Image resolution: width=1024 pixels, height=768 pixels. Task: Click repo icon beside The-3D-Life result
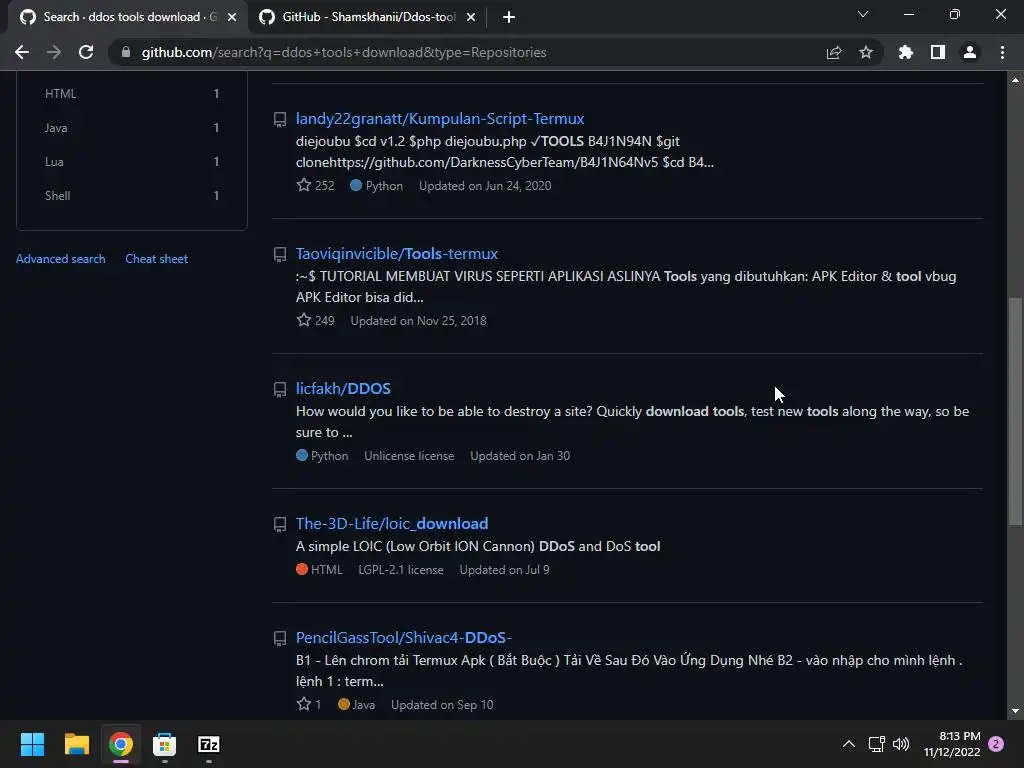280,525
